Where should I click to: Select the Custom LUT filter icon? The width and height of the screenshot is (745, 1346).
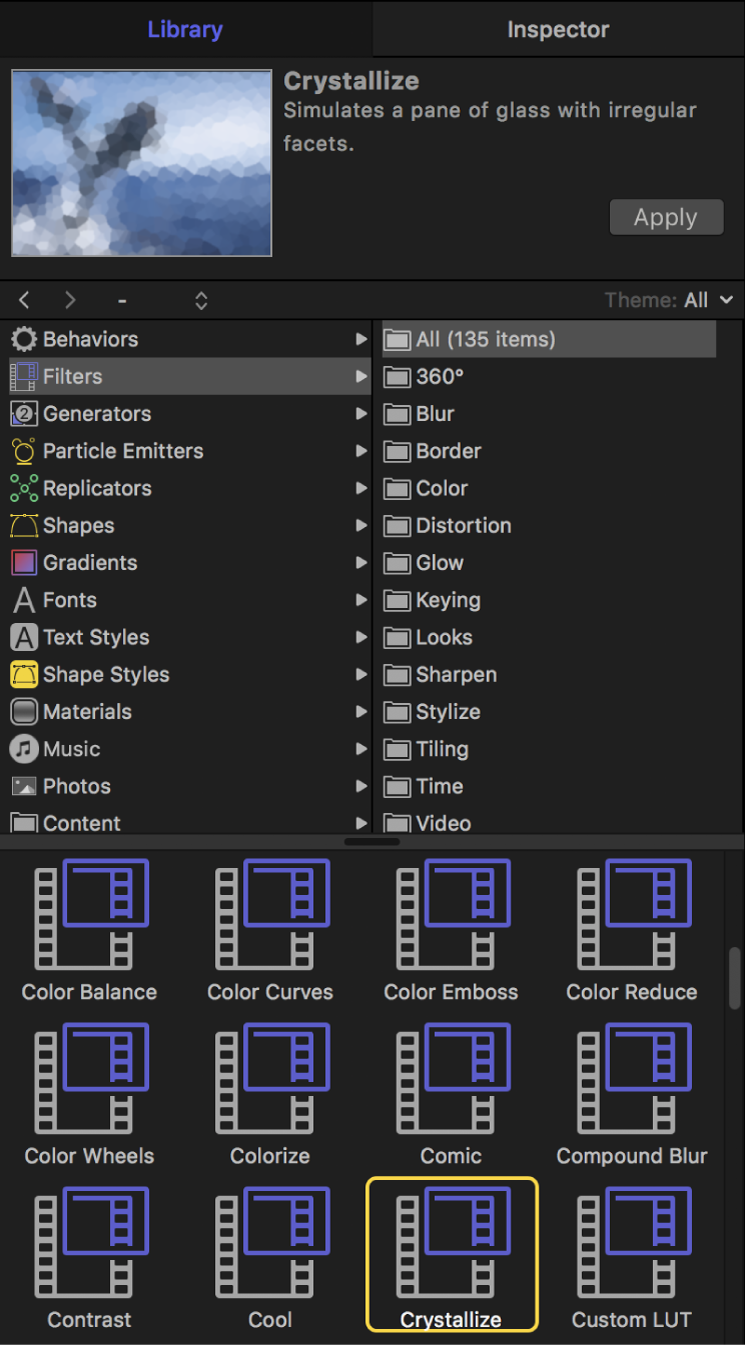(632, 1242)
